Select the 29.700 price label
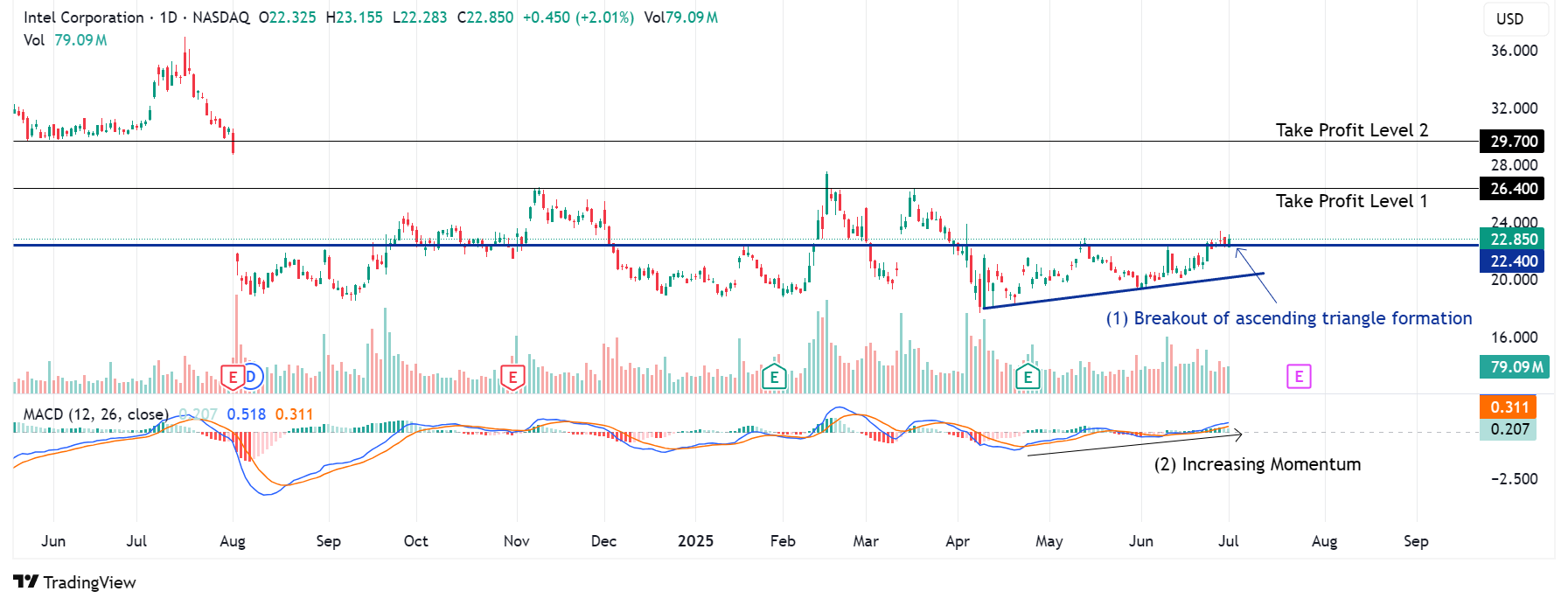The image size is (1568, 605). point(1512,141)
